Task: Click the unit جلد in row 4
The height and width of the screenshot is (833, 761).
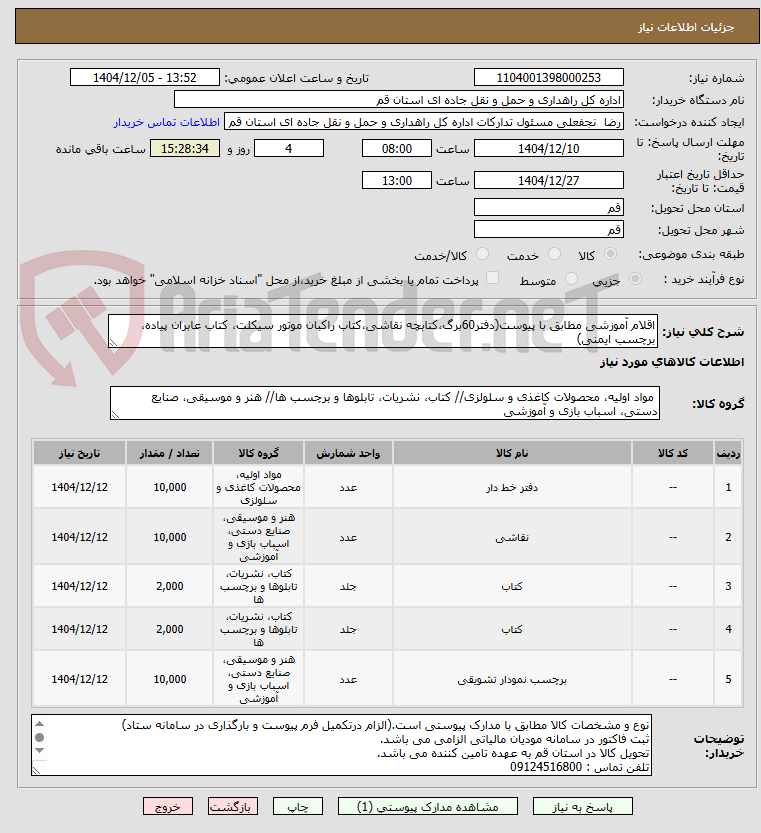Action: [348, 629]
